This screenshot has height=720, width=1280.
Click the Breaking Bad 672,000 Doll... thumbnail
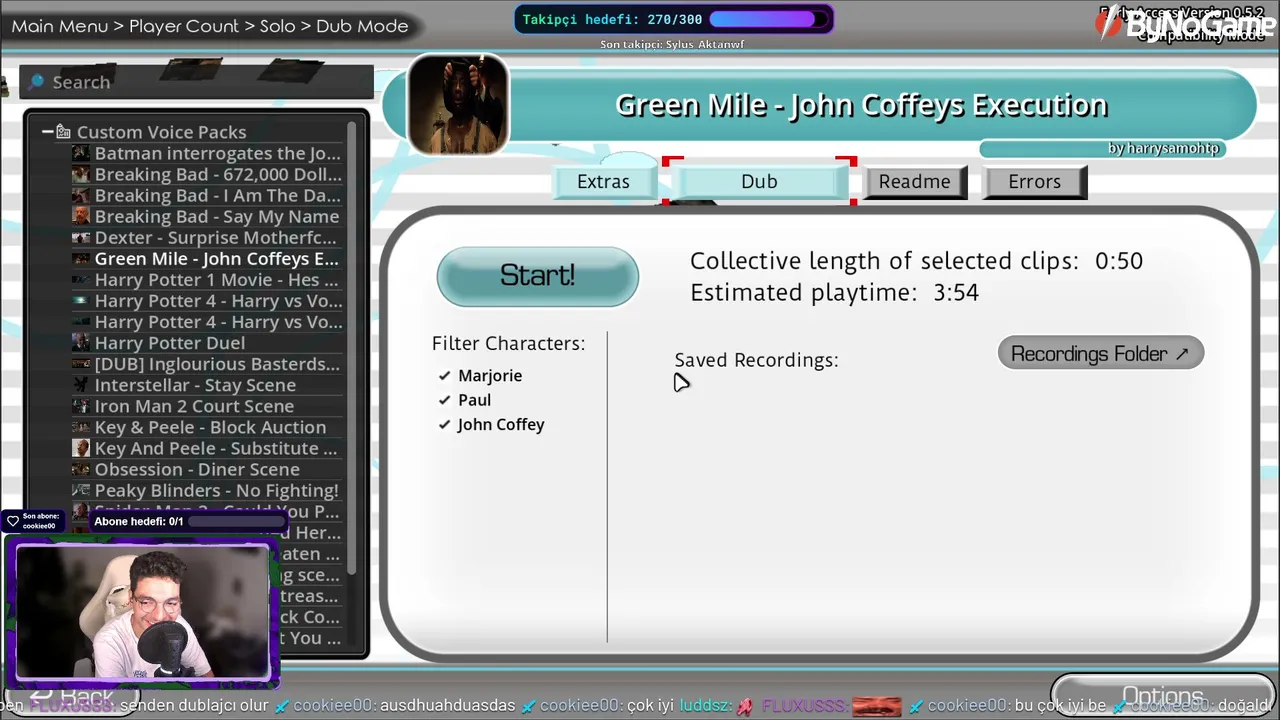point(80,174)
